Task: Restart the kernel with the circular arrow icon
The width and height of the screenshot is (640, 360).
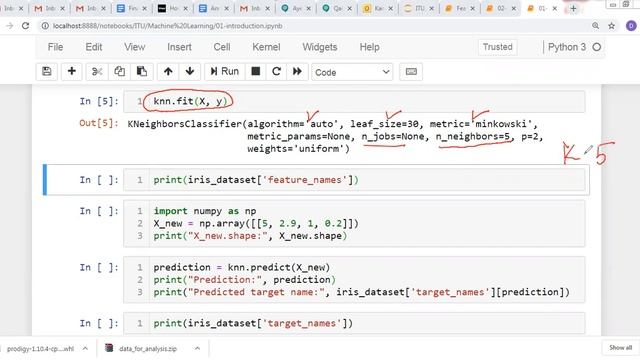Action: (x=276, y=71)
